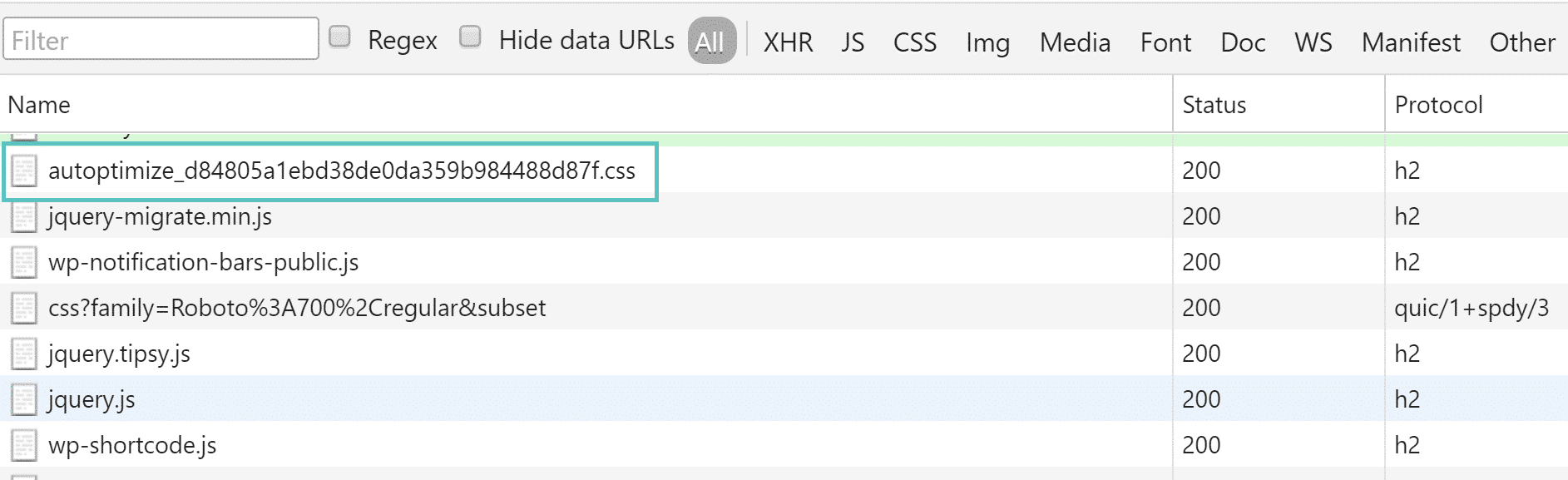Click the Filter text input field
1568x480 pixels.
[161, 40]
